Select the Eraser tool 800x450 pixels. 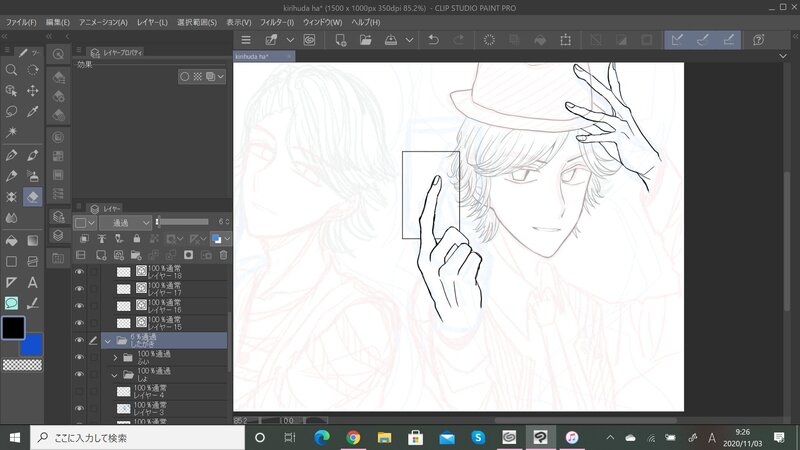(x=33, y=197)
